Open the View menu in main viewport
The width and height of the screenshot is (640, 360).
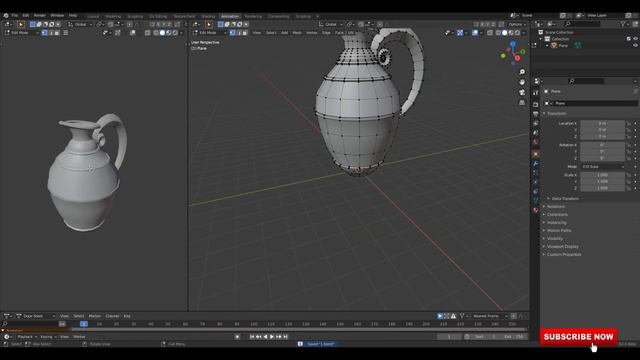click(x=256, y=33)
